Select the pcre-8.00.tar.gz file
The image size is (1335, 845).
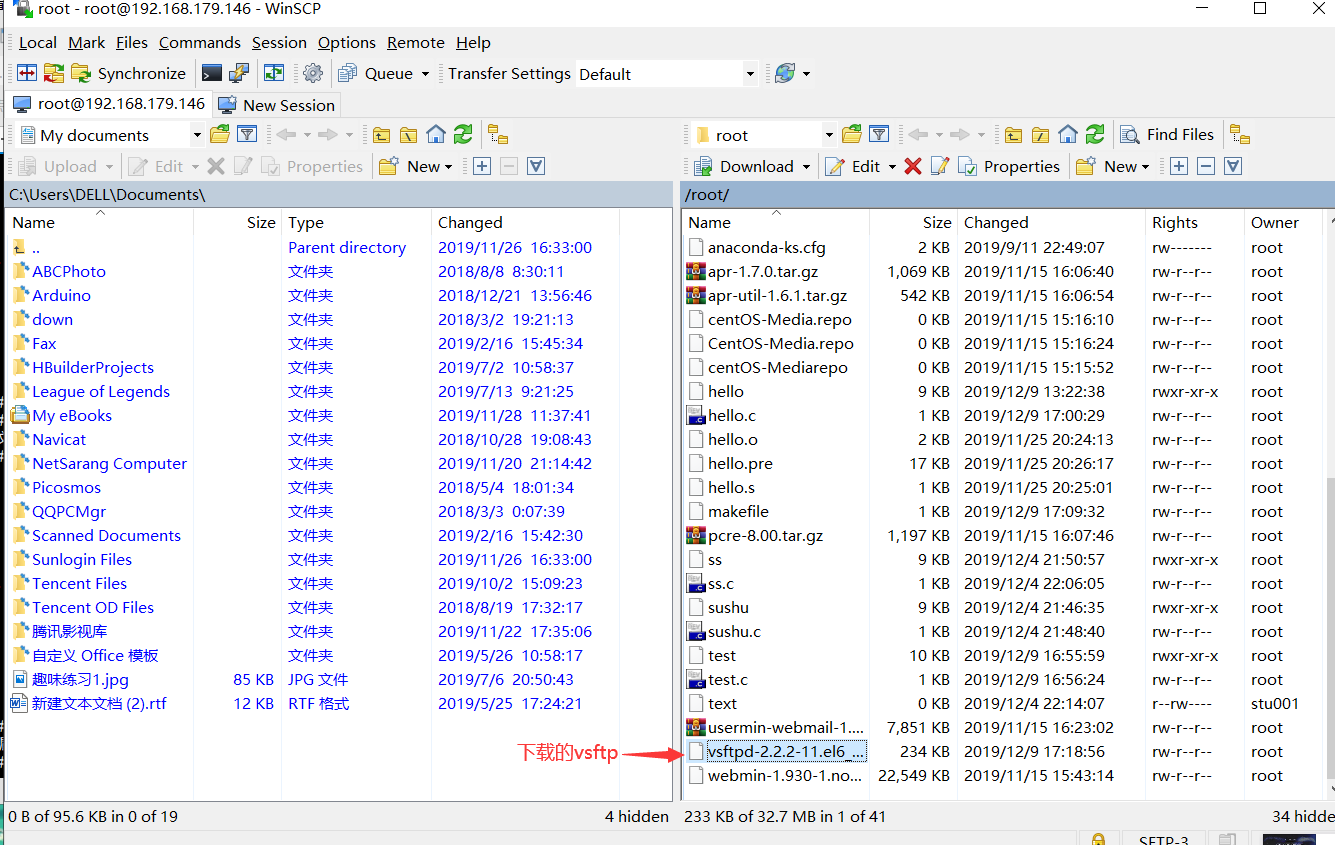(x=766, y=535)
